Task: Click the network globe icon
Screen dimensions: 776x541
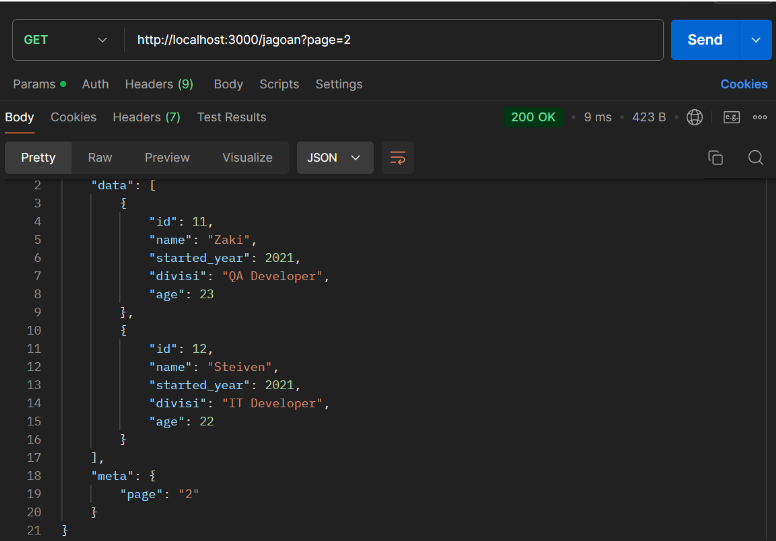Action: [694, 117]
